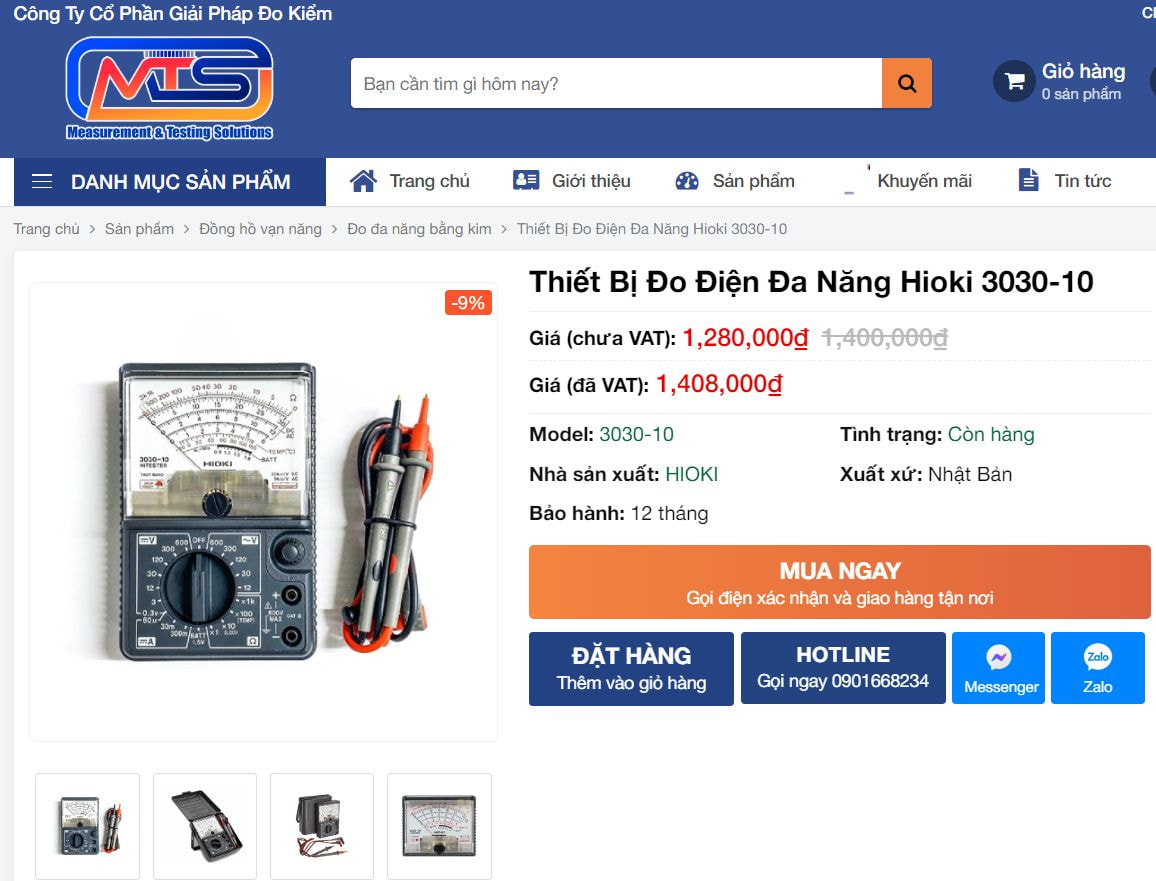This screenshot has width=1156, height=881.
Task: Click the Tin tức document icon
Action: 1027,180
